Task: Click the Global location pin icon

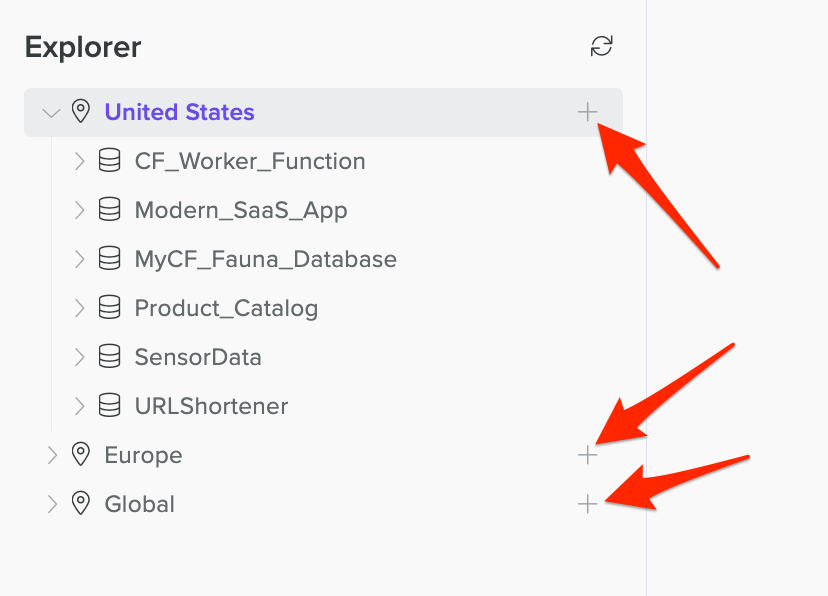Action: 81,504
